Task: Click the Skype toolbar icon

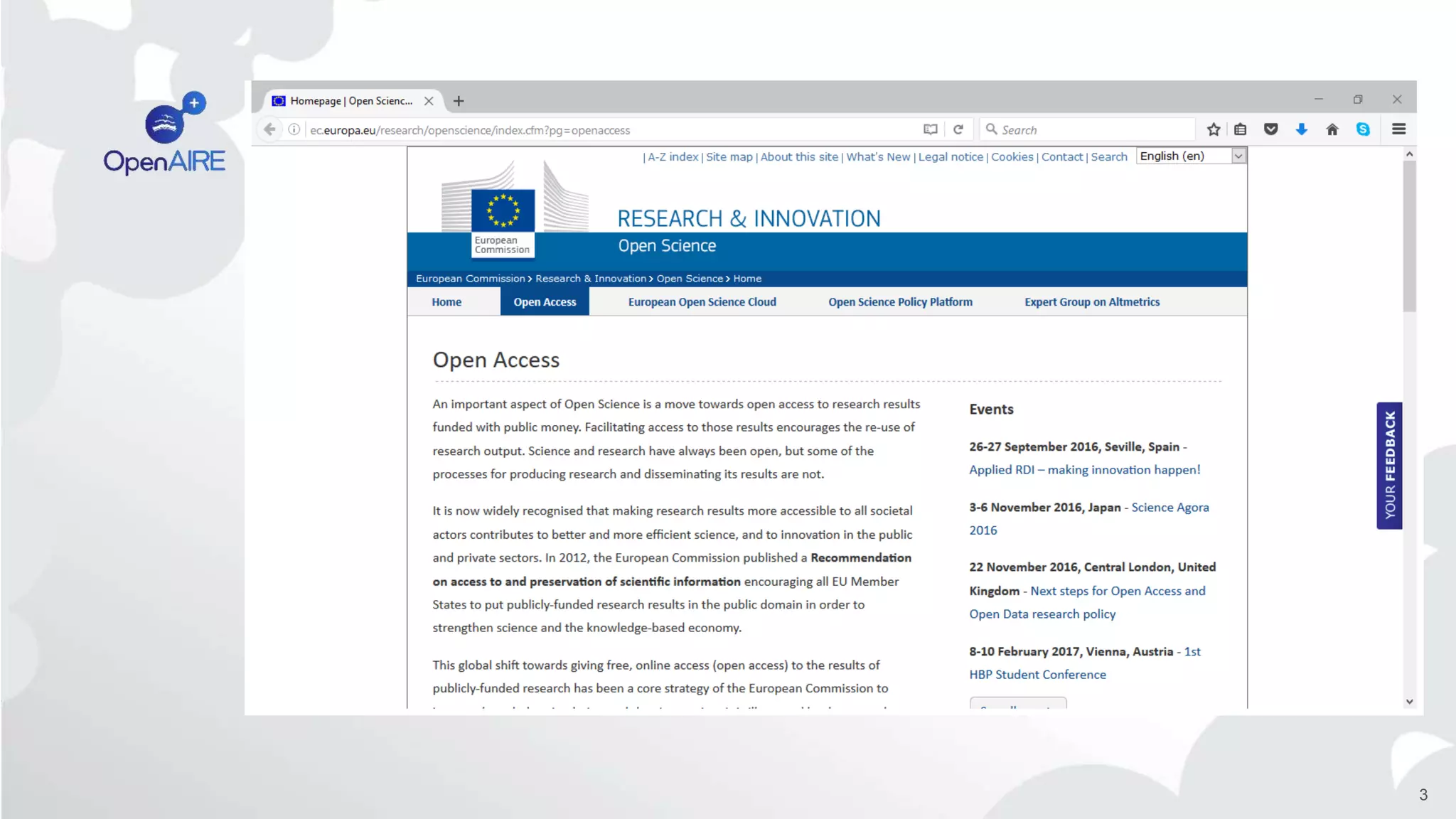Action: pyautogui.click(x=1363, y=129)
